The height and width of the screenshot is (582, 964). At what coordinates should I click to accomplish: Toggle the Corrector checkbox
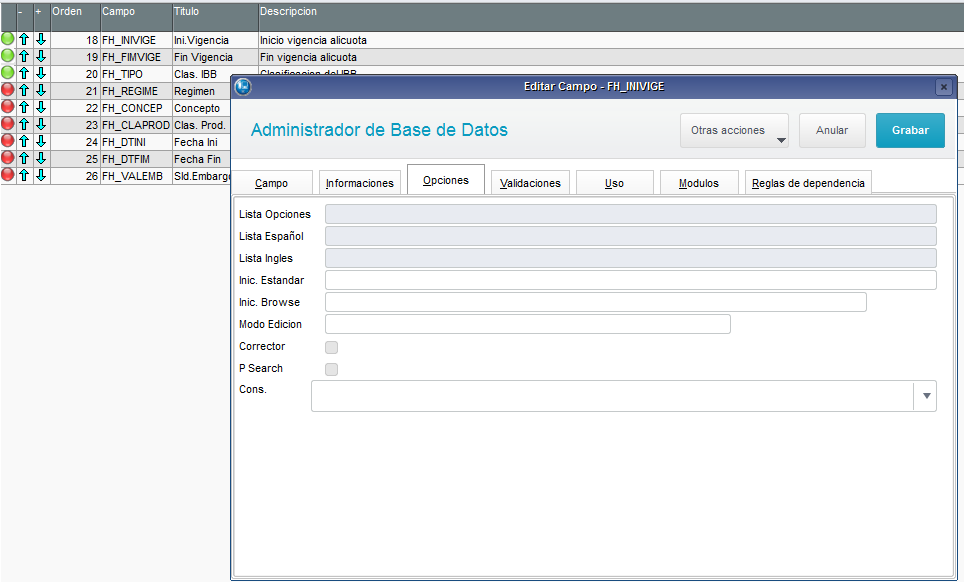click(x=331, y=347)
